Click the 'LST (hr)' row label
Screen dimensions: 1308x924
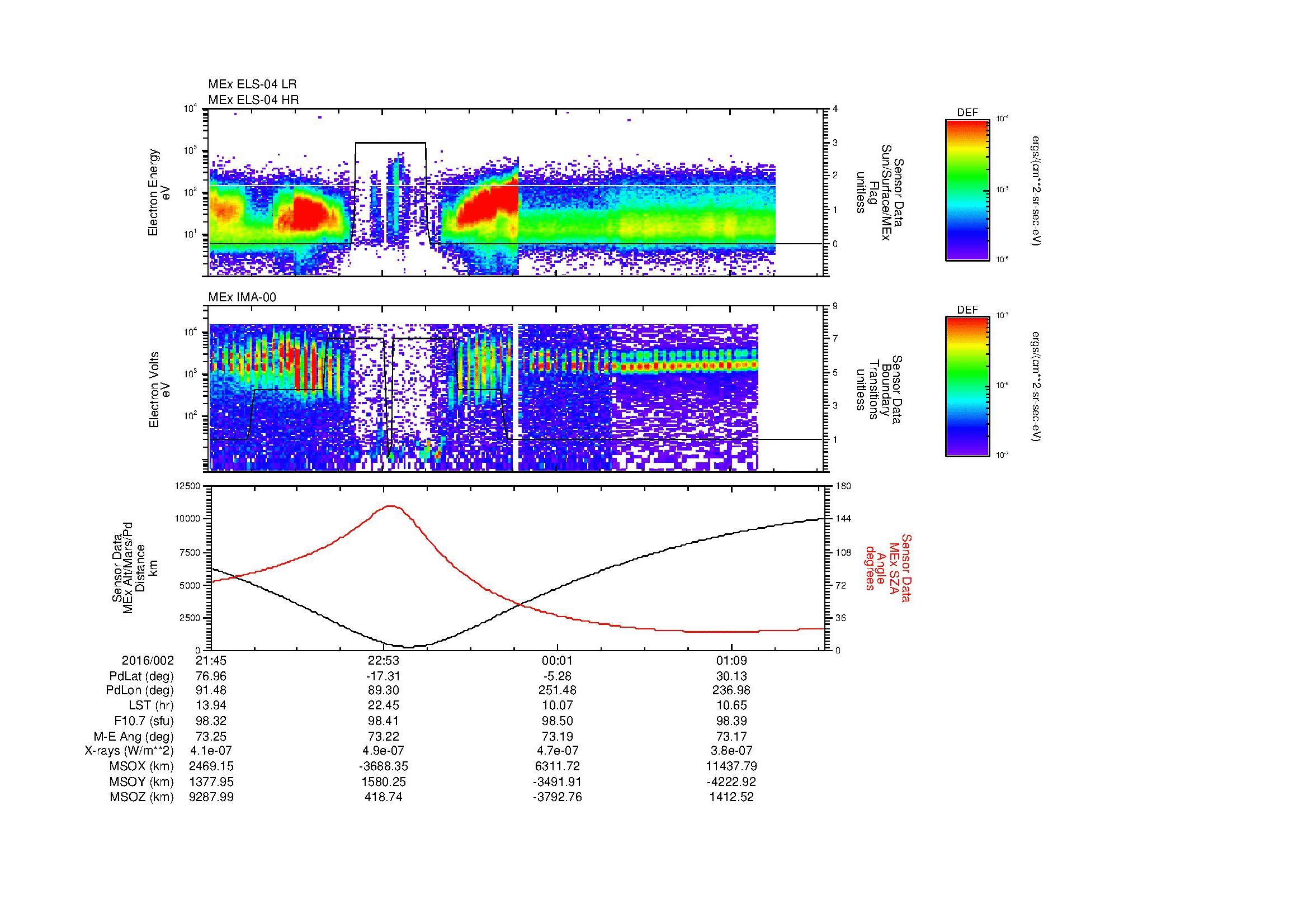point(151,706)
